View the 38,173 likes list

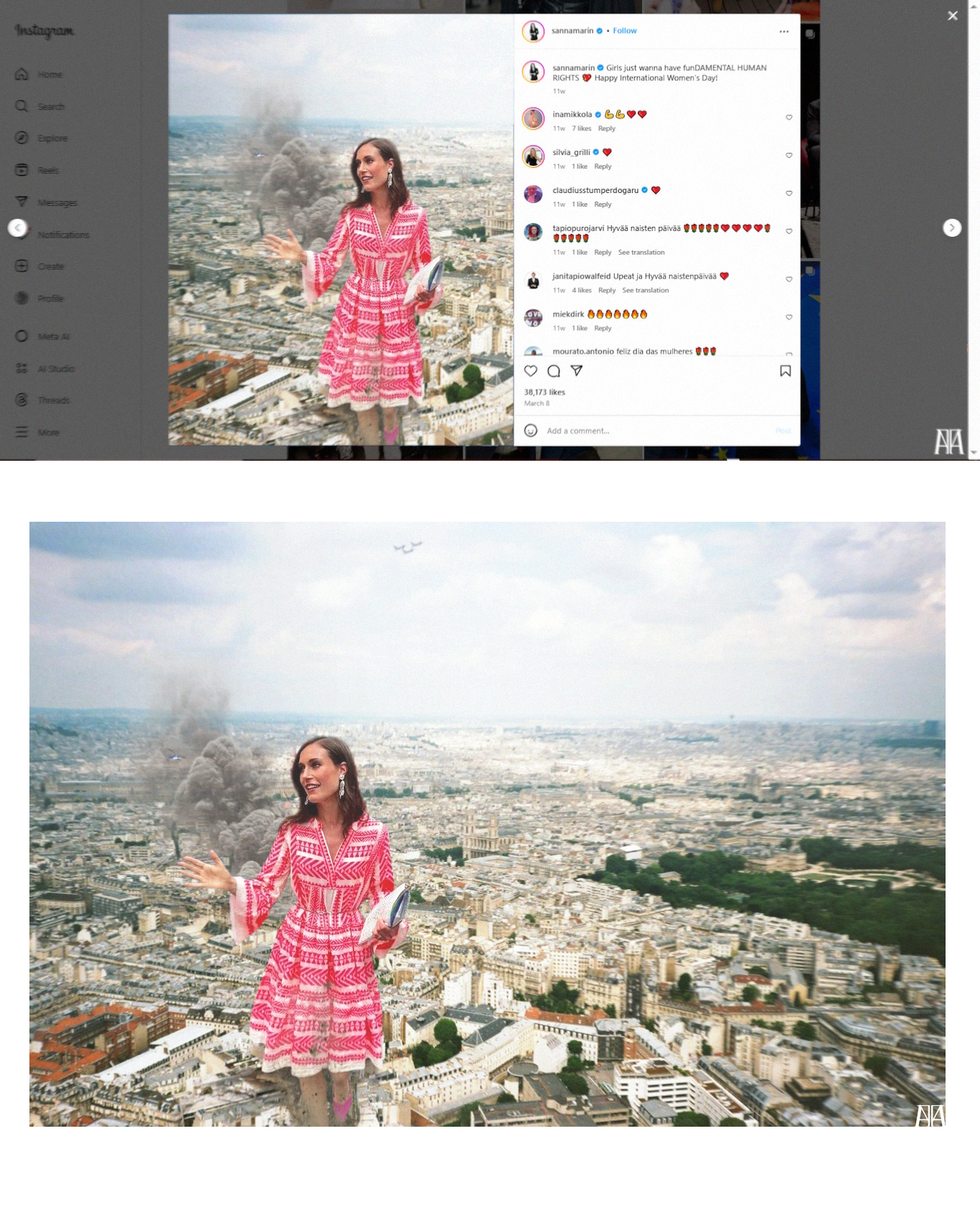[545, 393]
